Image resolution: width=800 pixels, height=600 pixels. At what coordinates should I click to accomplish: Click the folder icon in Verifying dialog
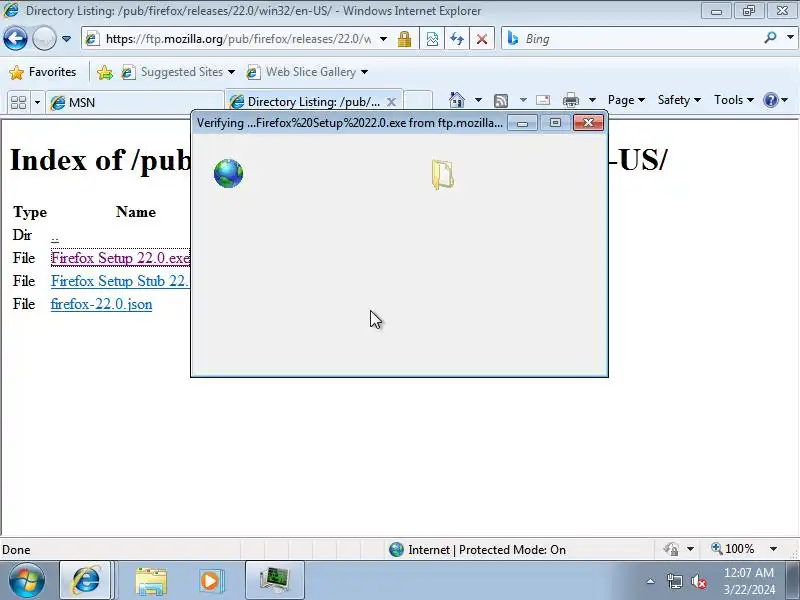point(442,174)
